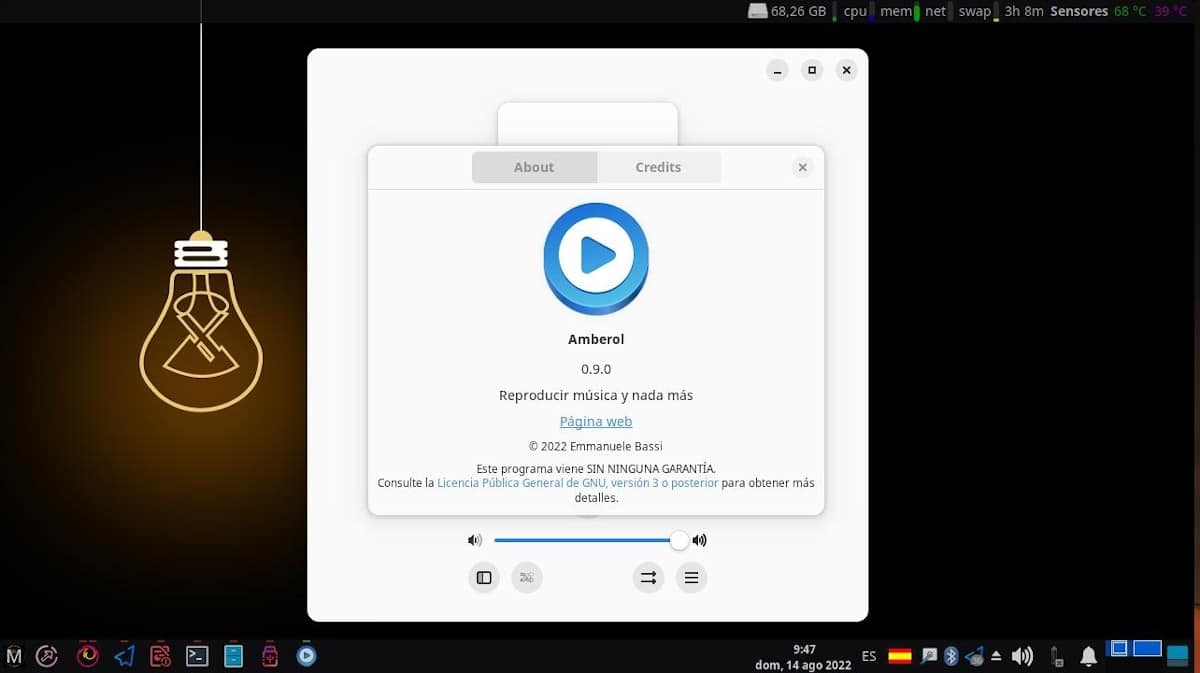
Task: Click the show desktop button
Action: tap(1178, 656)
